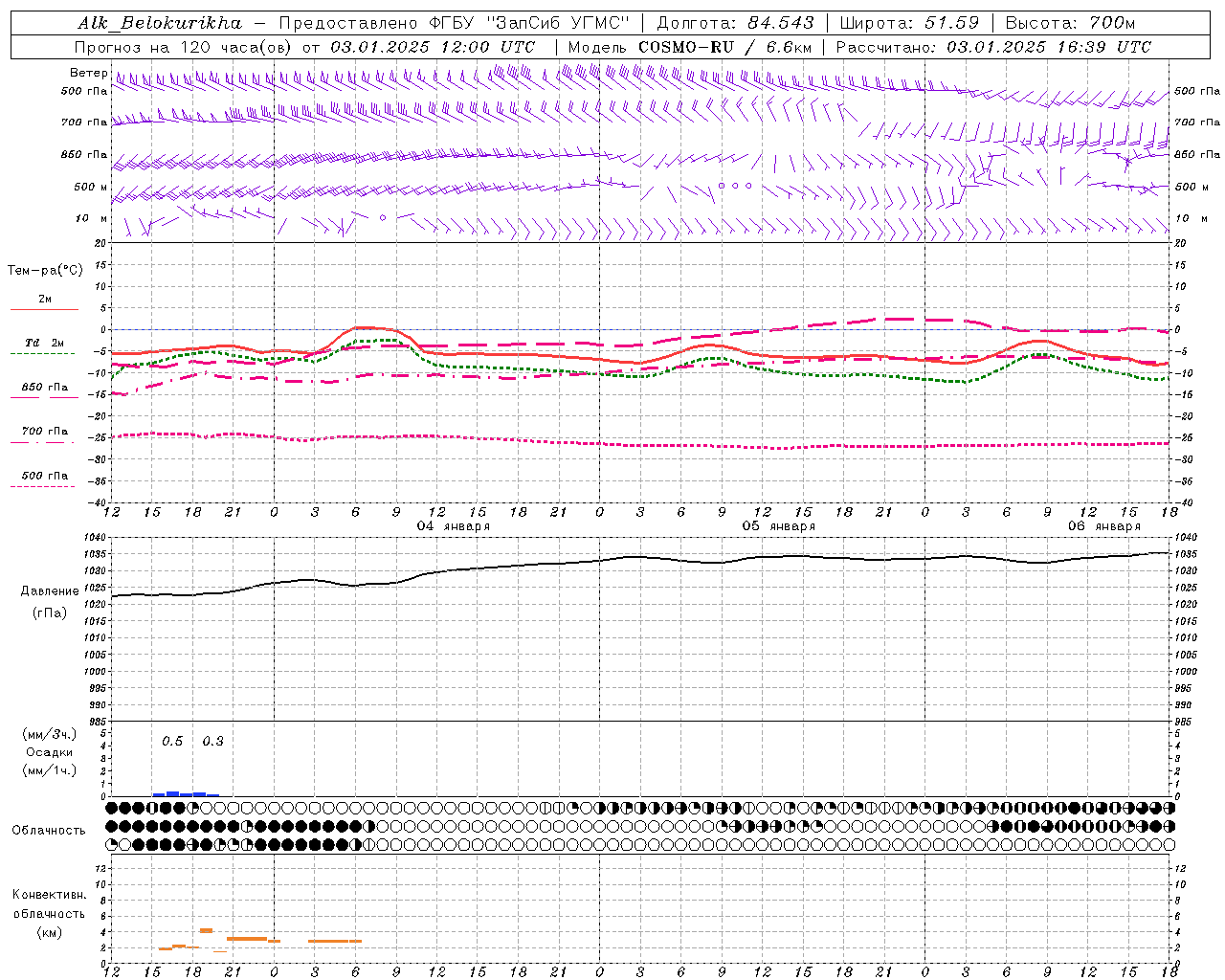Click the Широта: 51.59 value
1225x980 pixels.
909,23
